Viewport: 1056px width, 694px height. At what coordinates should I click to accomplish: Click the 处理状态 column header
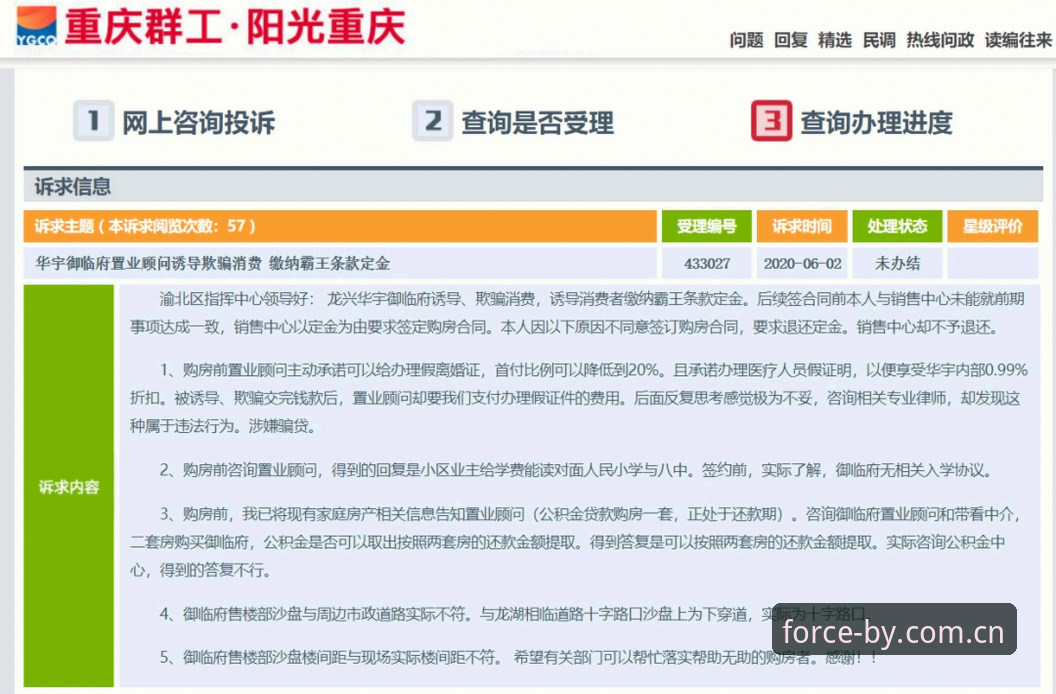898,226
